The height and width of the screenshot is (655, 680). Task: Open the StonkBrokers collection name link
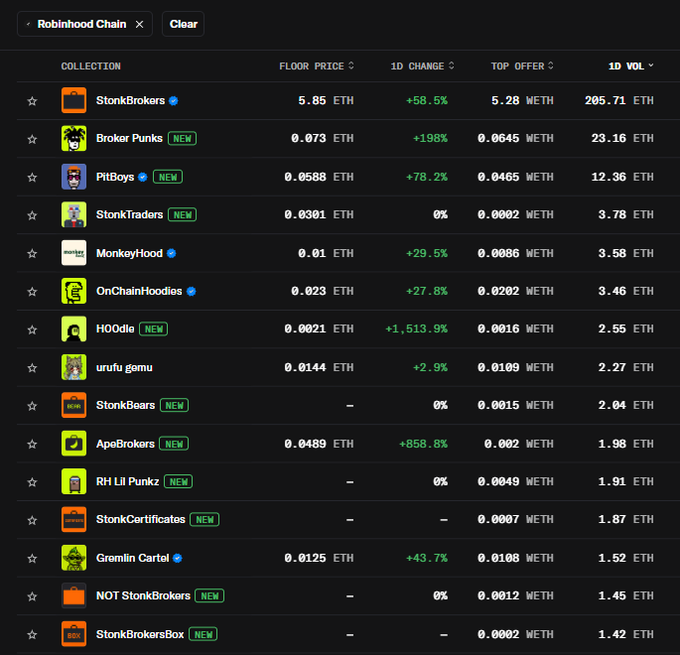coord(130,100)
